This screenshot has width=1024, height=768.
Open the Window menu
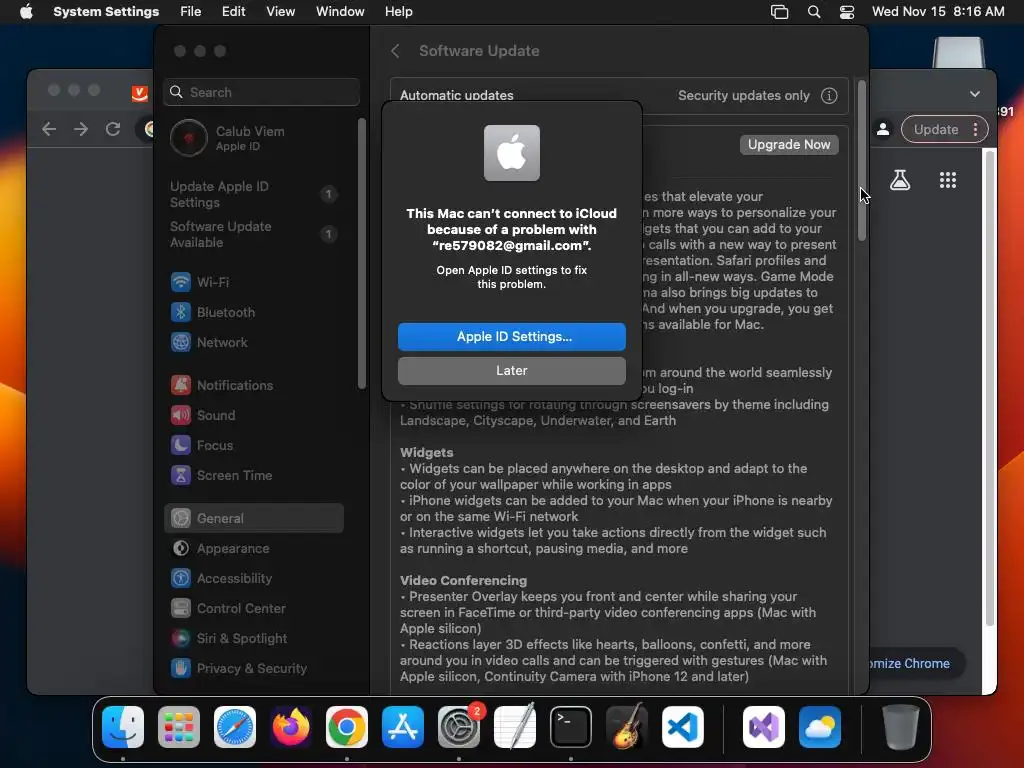click(340, 12)
